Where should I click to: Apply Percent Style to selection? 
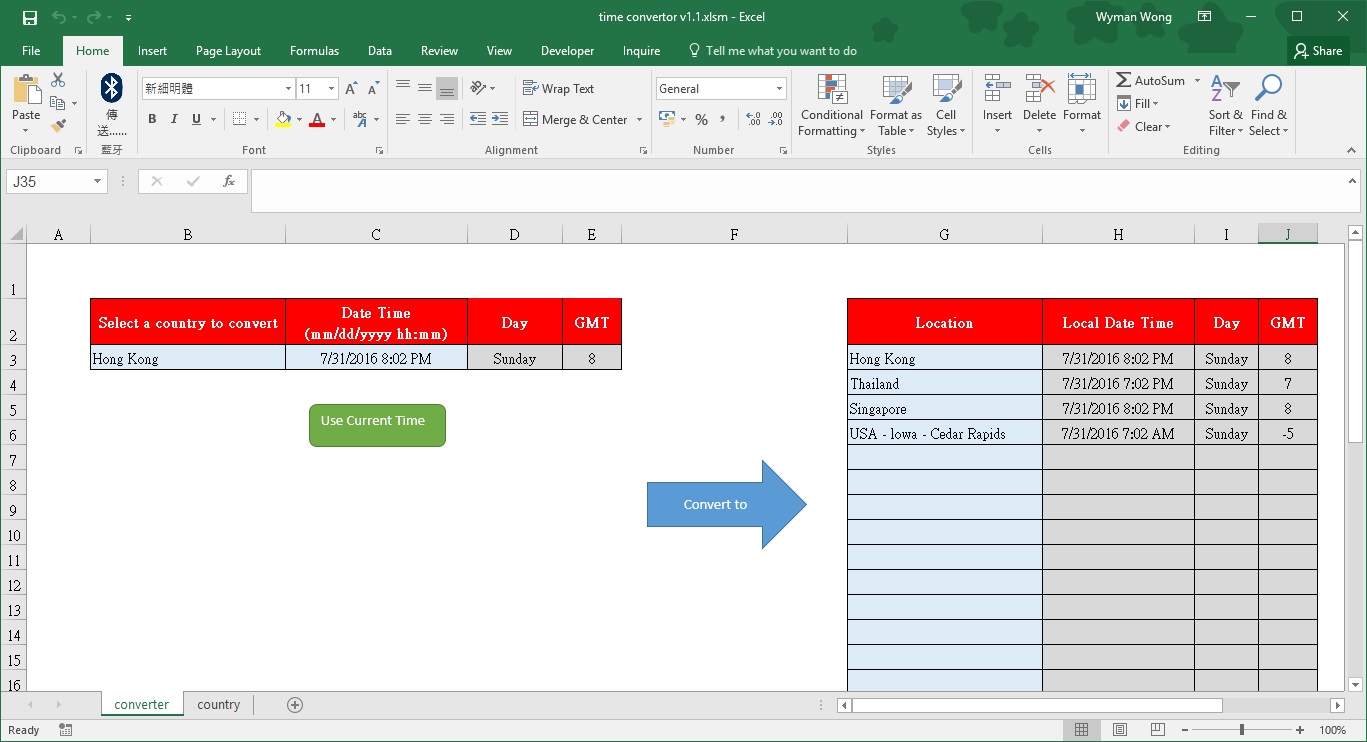click(701, 119)
